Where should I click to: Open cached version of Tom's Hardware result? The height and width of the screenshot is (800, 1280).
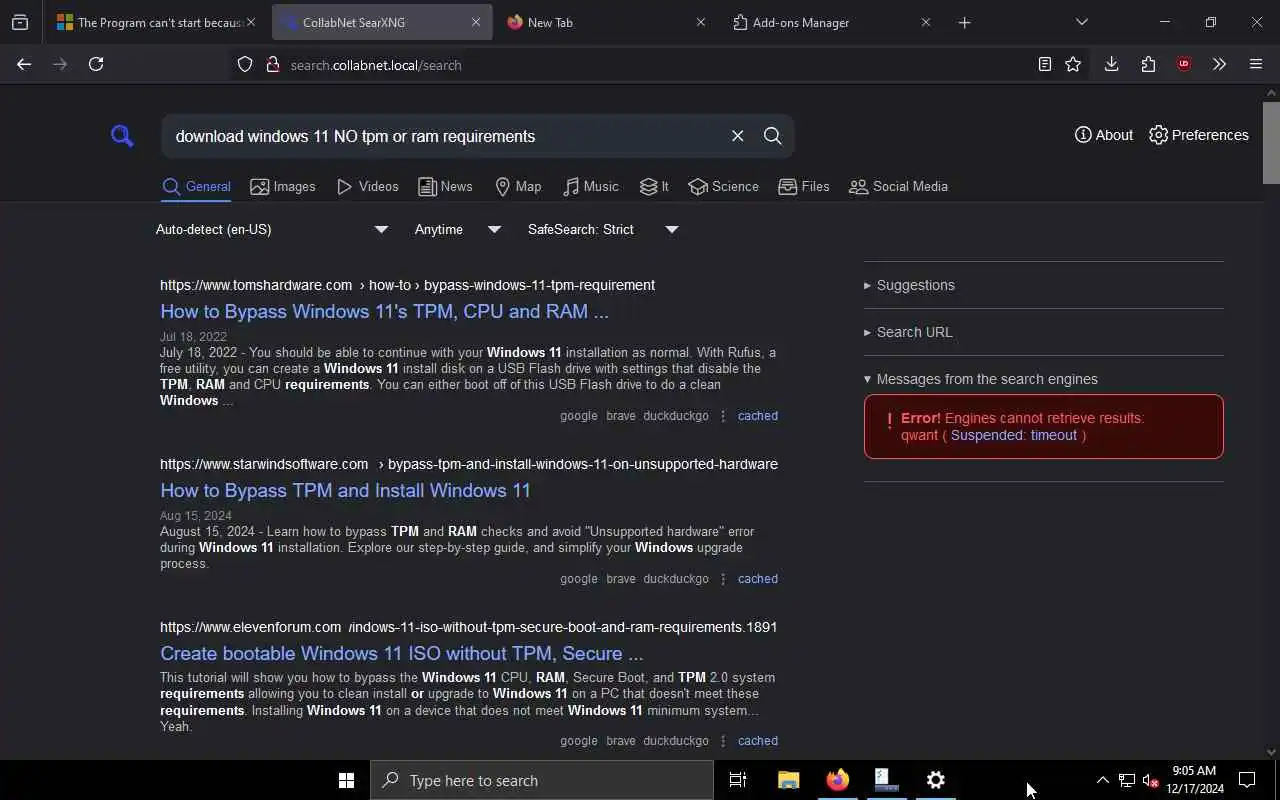coord(757,416)
